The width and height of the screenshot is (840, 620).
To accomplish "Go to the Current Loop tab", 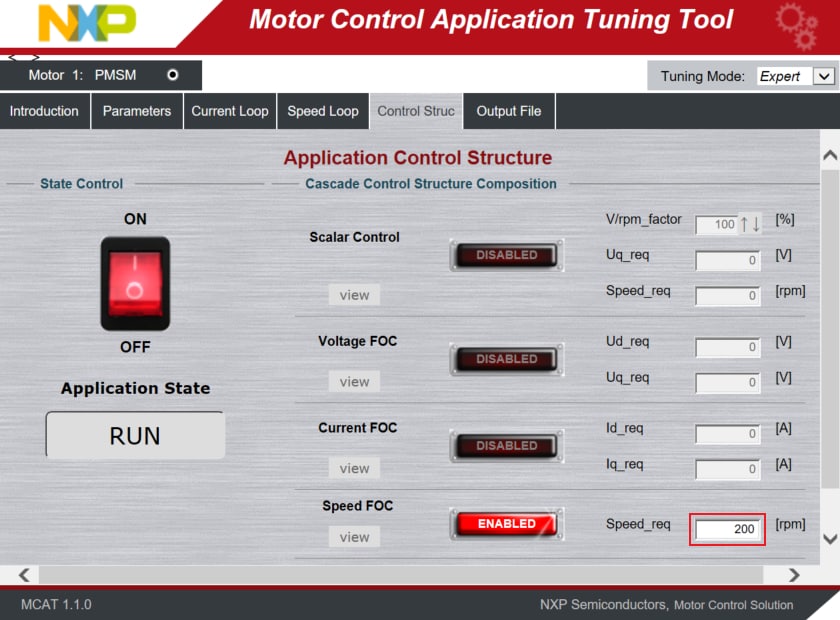I will click(230, 111).
